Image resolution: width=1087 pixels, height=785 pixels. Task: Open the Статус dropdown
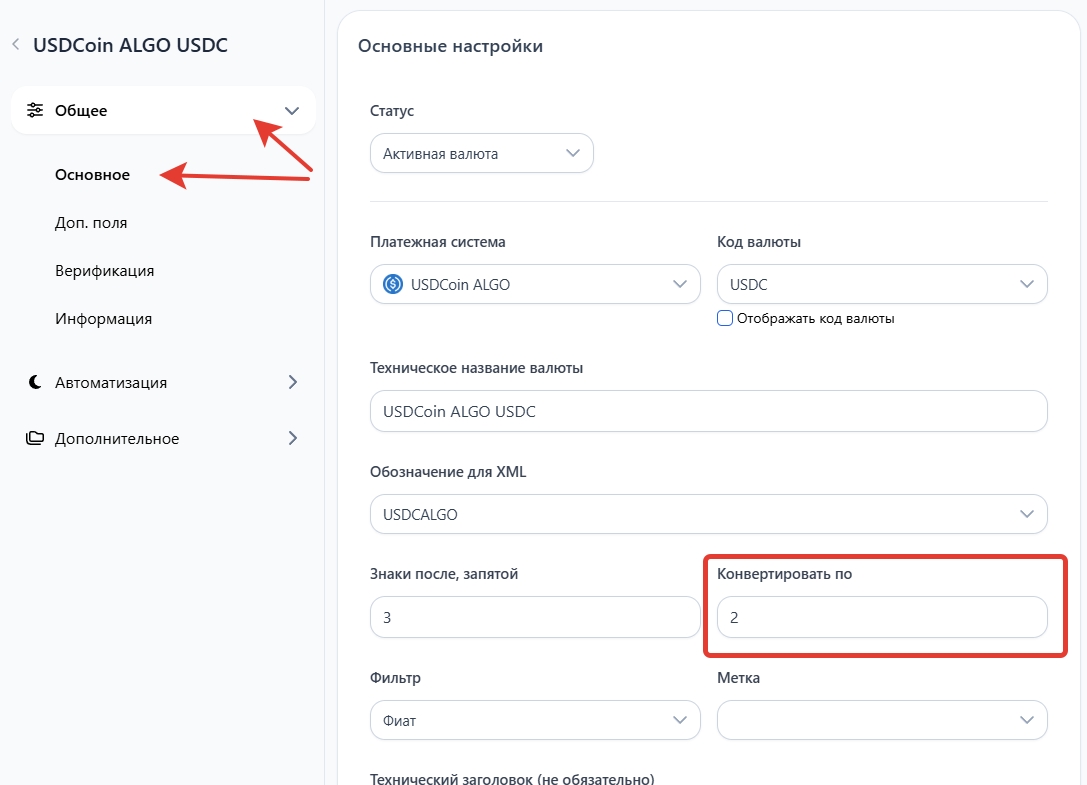coord(481,154)
